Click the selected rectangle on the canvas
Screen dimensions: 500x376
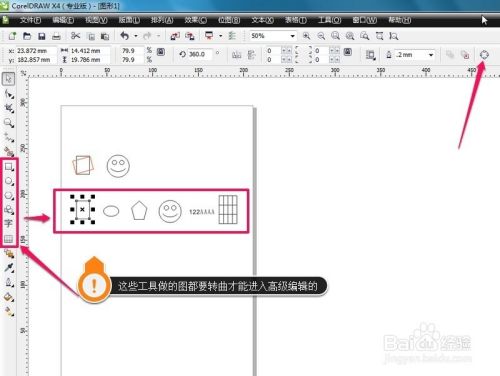pos(83,209)
